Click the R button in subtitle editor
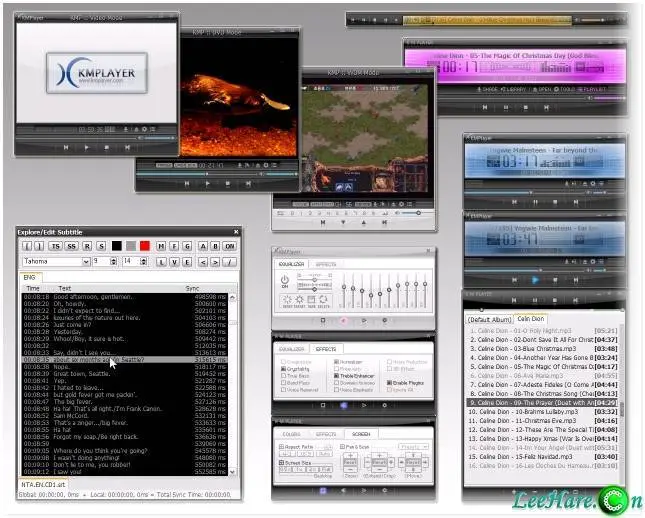This screenshot has height=518, width=645. [87, 246]
